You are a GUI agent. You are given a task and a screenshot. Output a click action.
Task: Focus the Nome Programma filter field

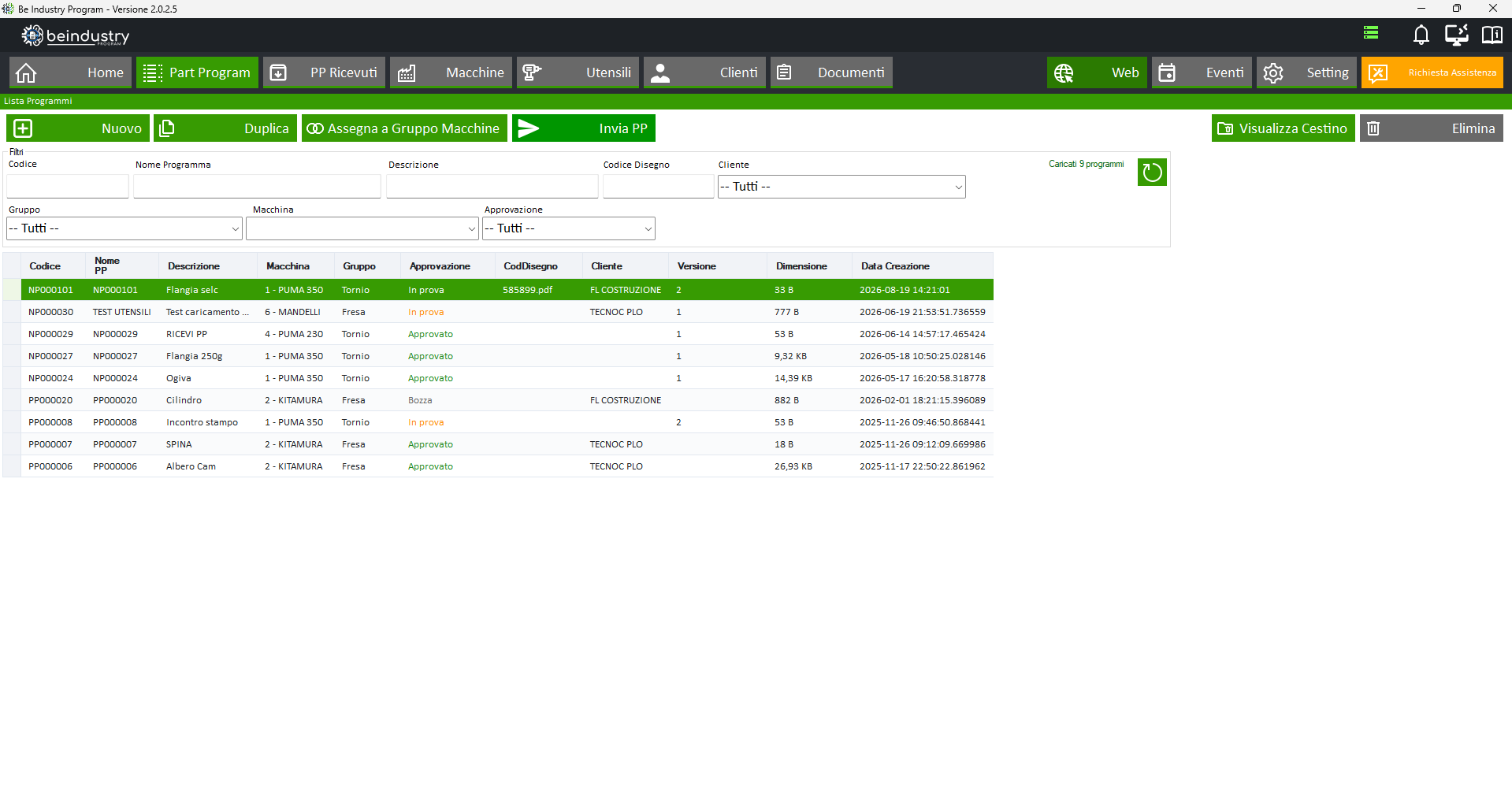[x=257, y=187]
